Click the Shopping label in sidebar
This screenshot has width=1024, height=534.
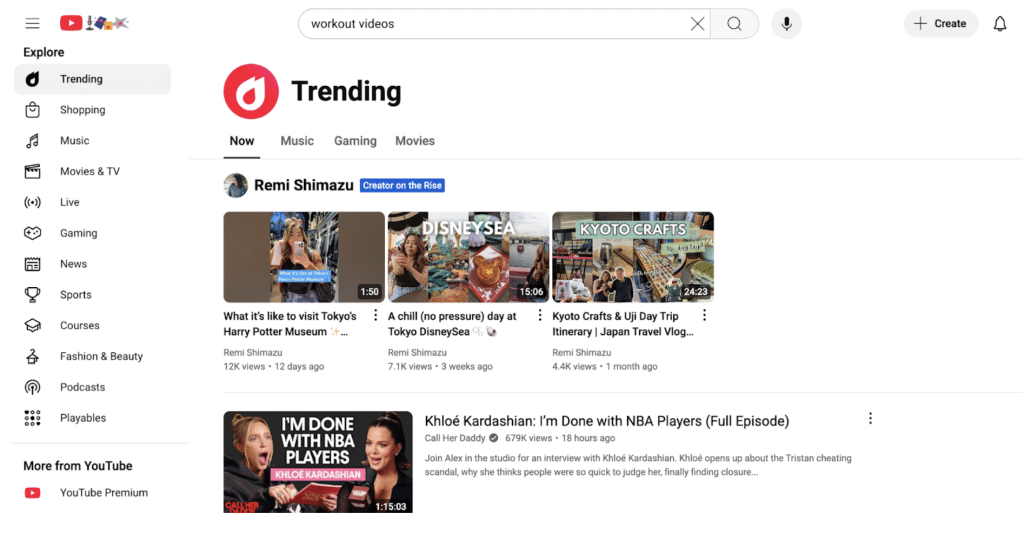pos(82,110)
